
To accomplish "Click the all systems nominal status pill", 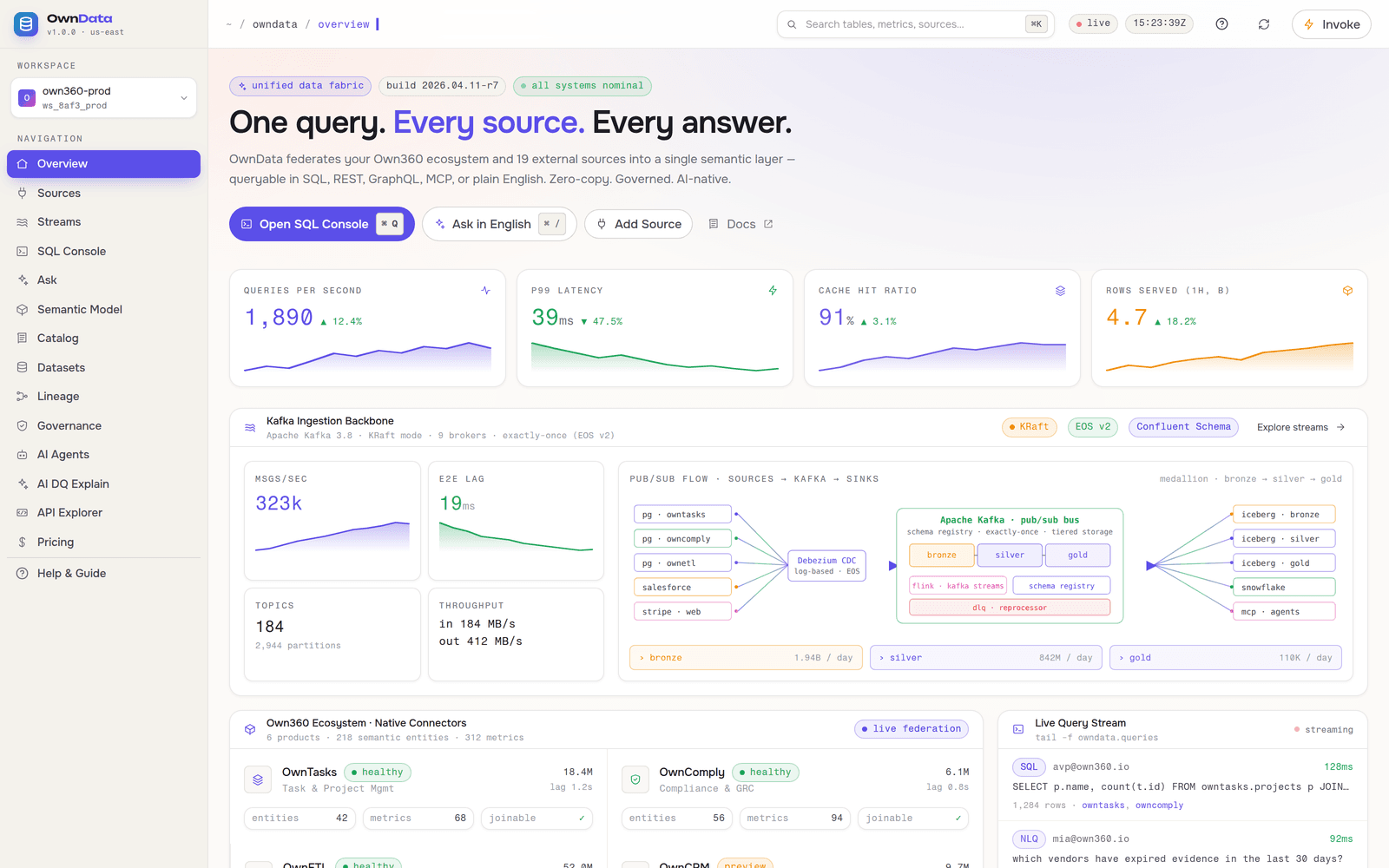I will [x=582, y=86].
